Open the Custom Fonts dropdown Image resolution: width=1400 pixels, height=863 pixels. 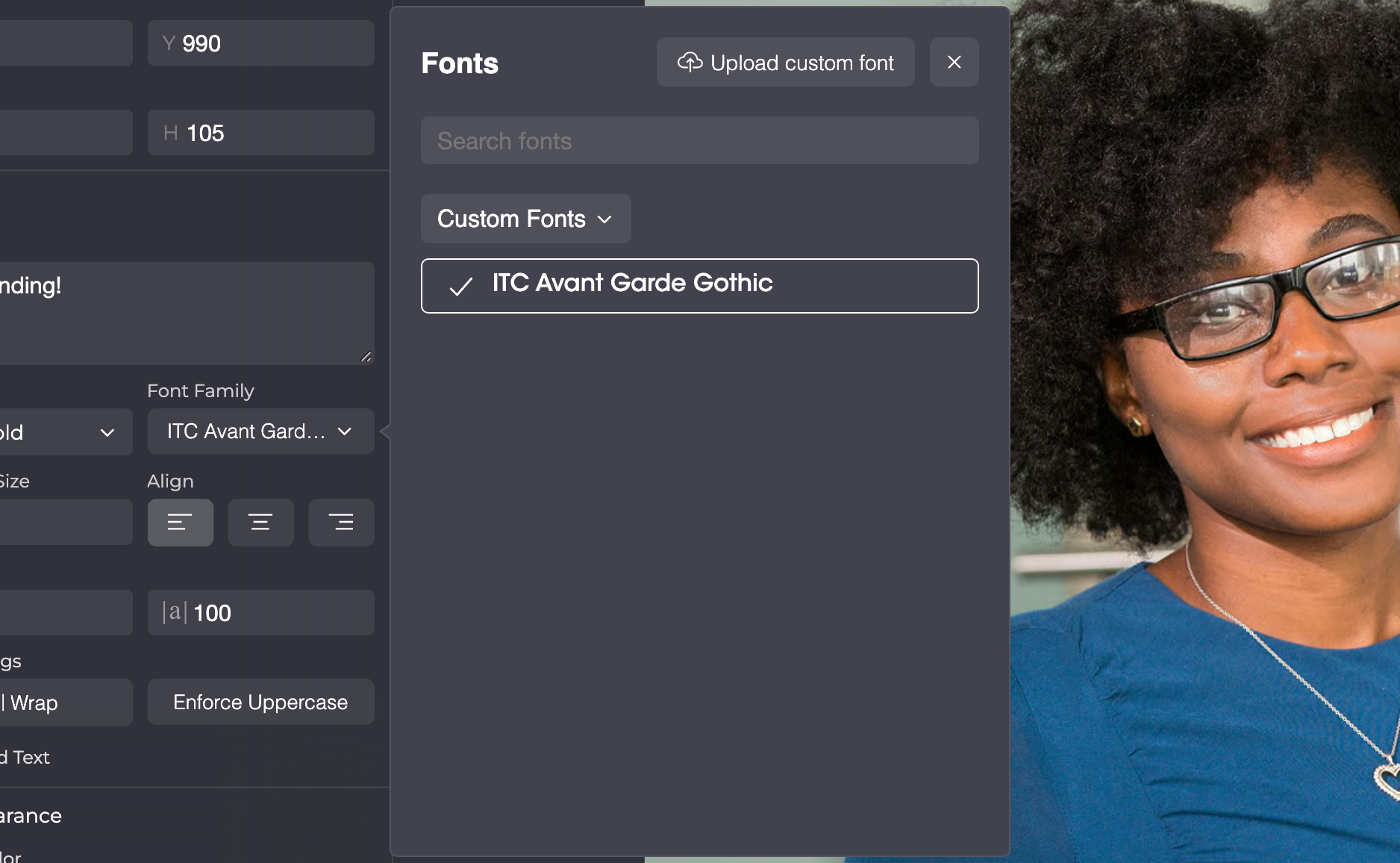tap(525, 219)
